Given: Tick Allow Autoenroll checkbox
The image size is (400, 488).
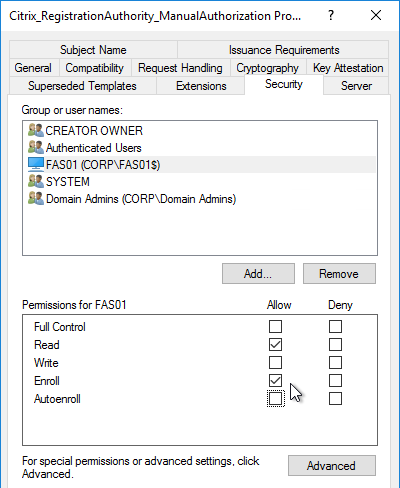Looking at the screenshot, I should (x=275, y=399).
